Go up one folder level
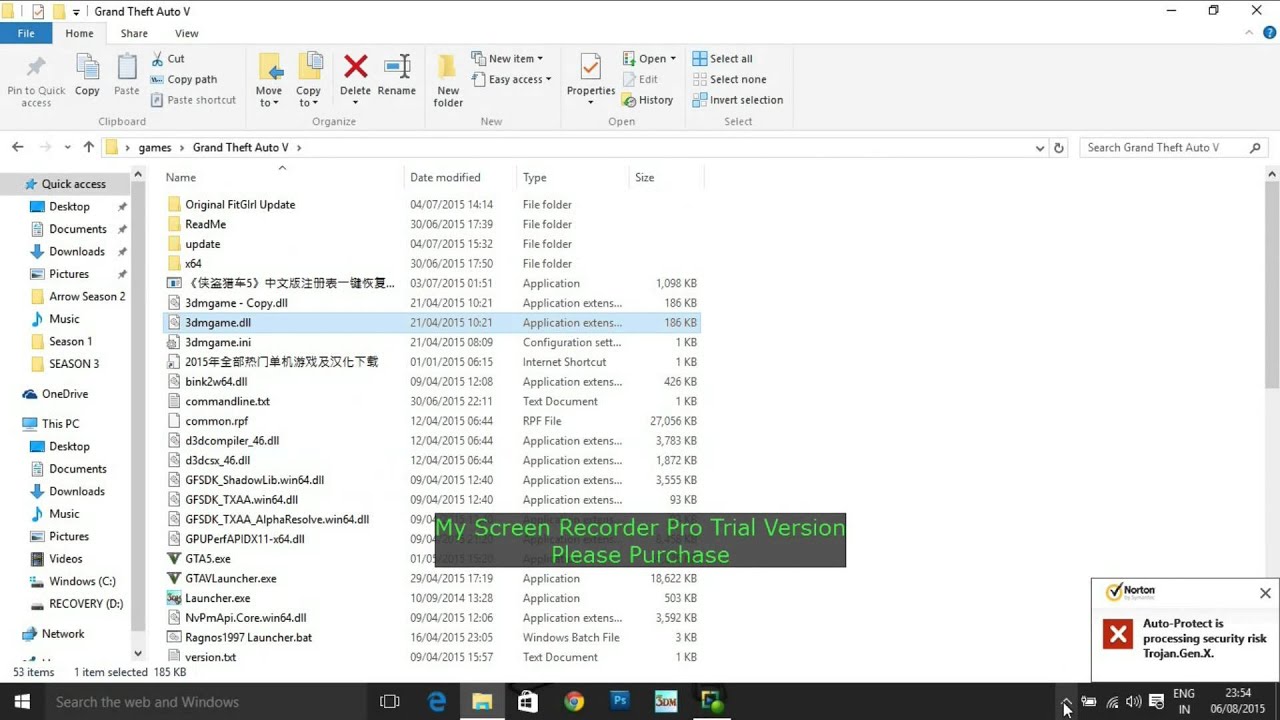This screenshot has height=720, width=1280. coord(88,147)
